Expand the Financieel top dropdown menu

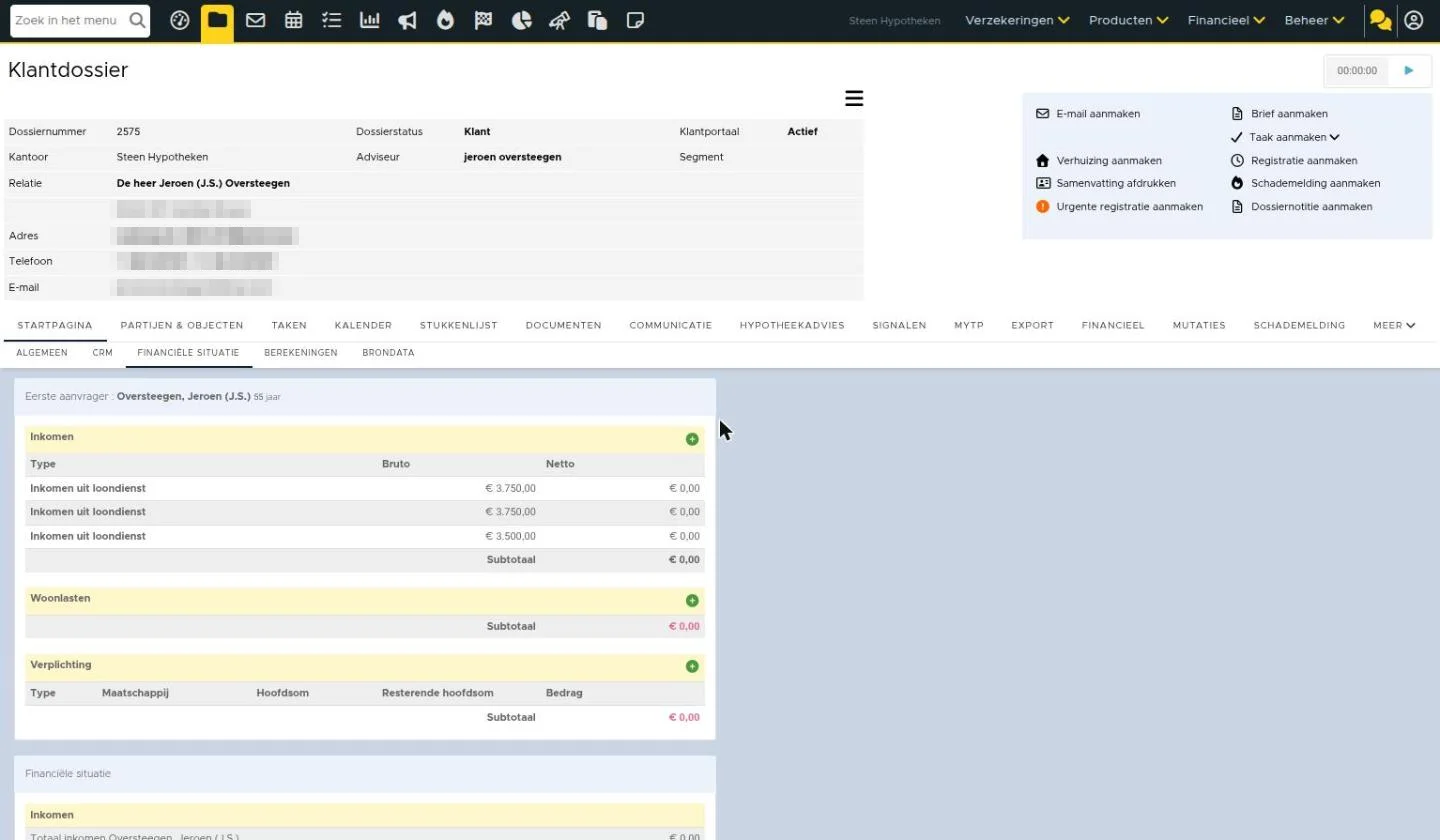click(1227, 20)
